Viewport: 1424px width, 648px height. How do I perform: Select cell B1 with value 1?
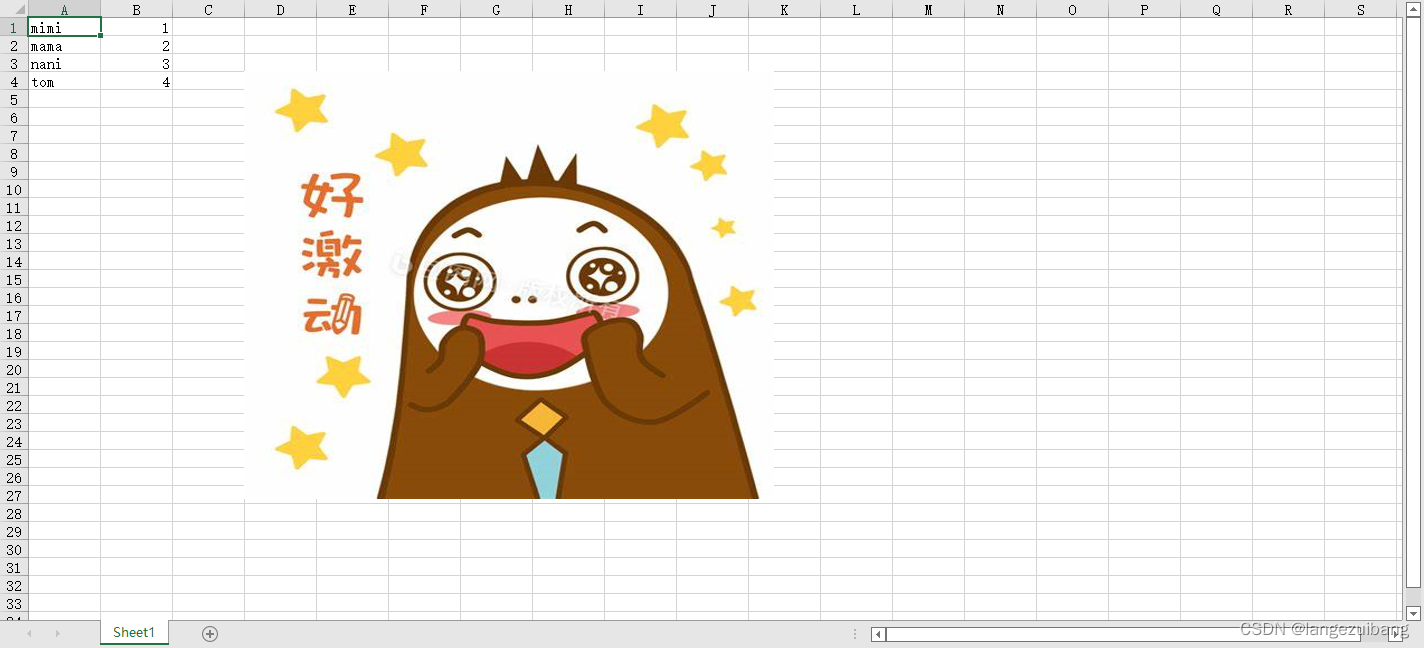coord(137,28)
